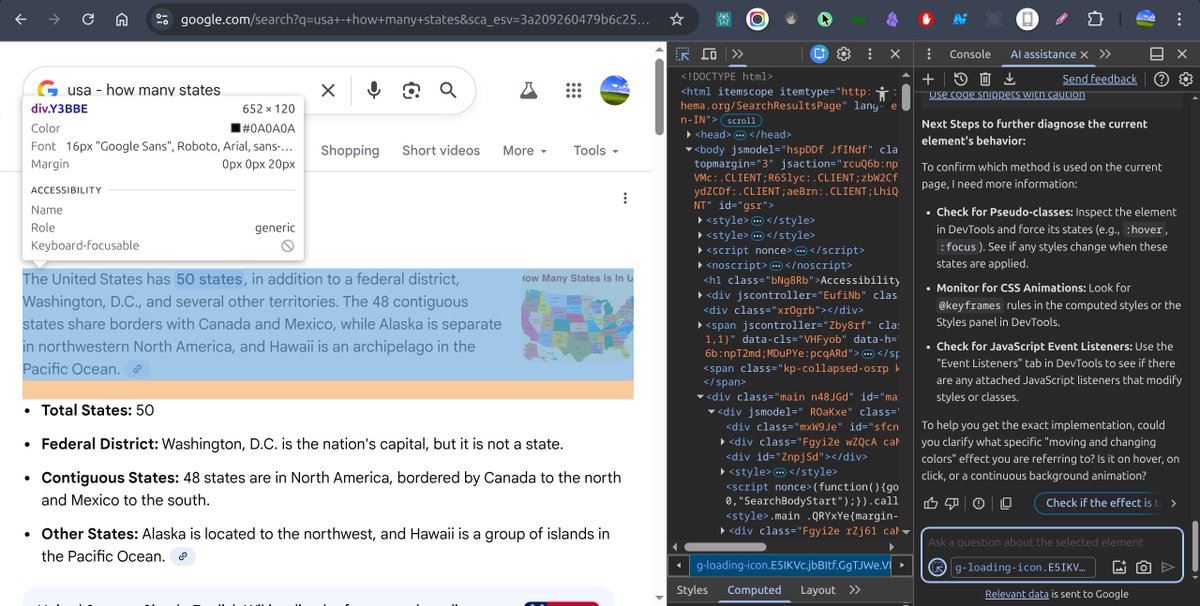
Task: Open DevTools settings gear in main toolbar
Action: click(x=843, y=54)
